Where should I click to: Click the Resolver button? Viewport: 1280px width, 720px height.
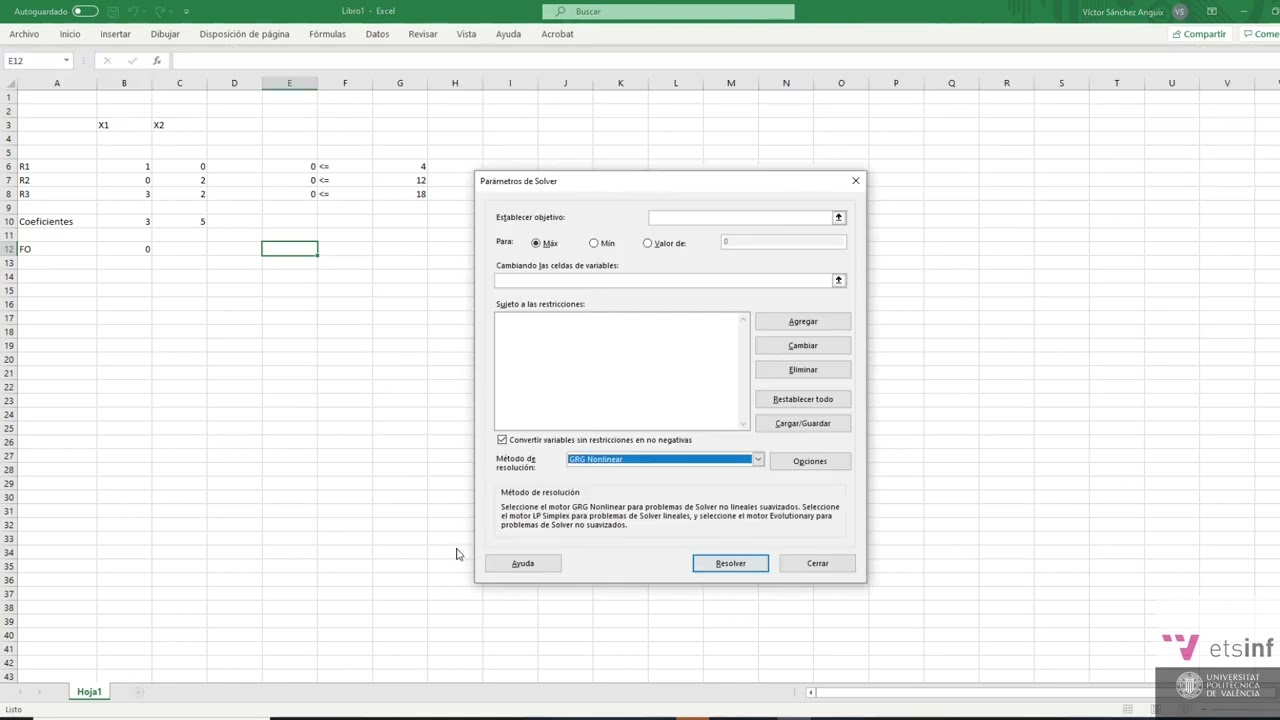(x=731, y=563)
